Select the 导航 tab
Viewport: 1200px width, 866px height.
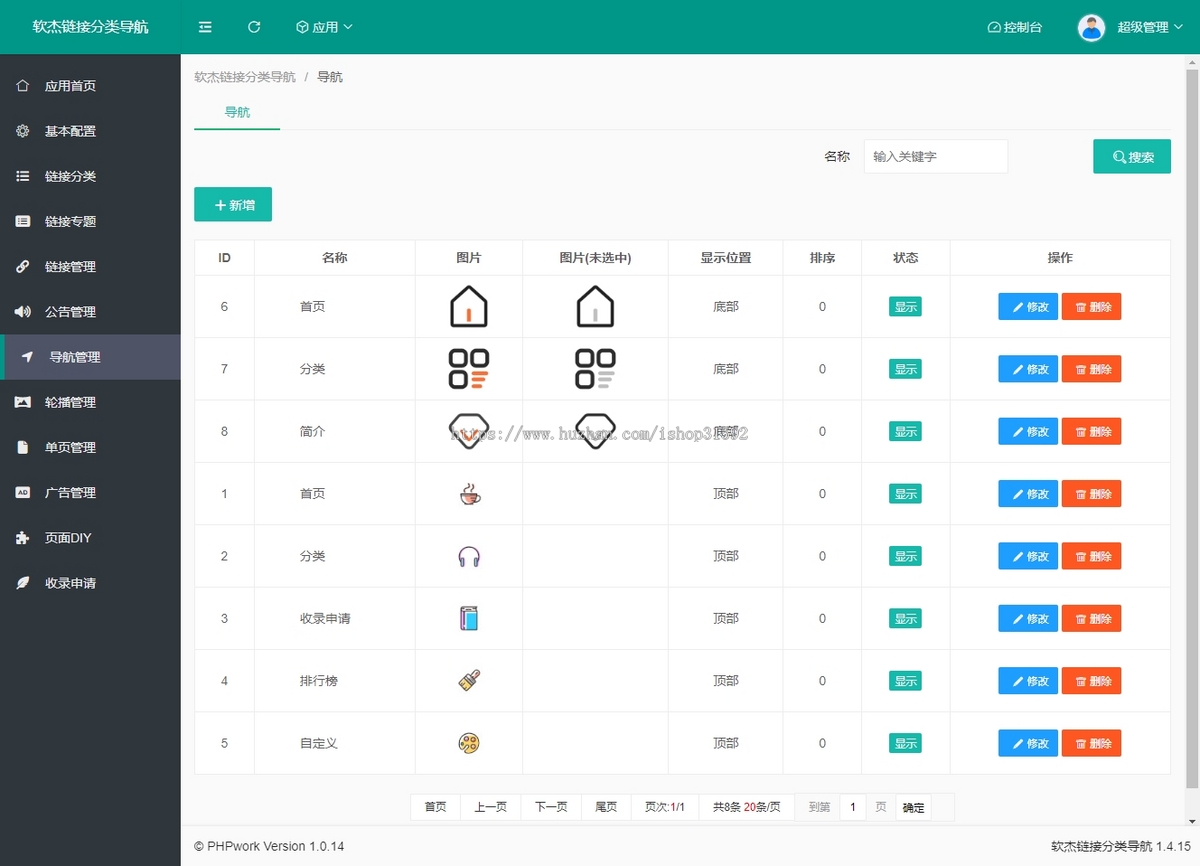pos(237,112)
